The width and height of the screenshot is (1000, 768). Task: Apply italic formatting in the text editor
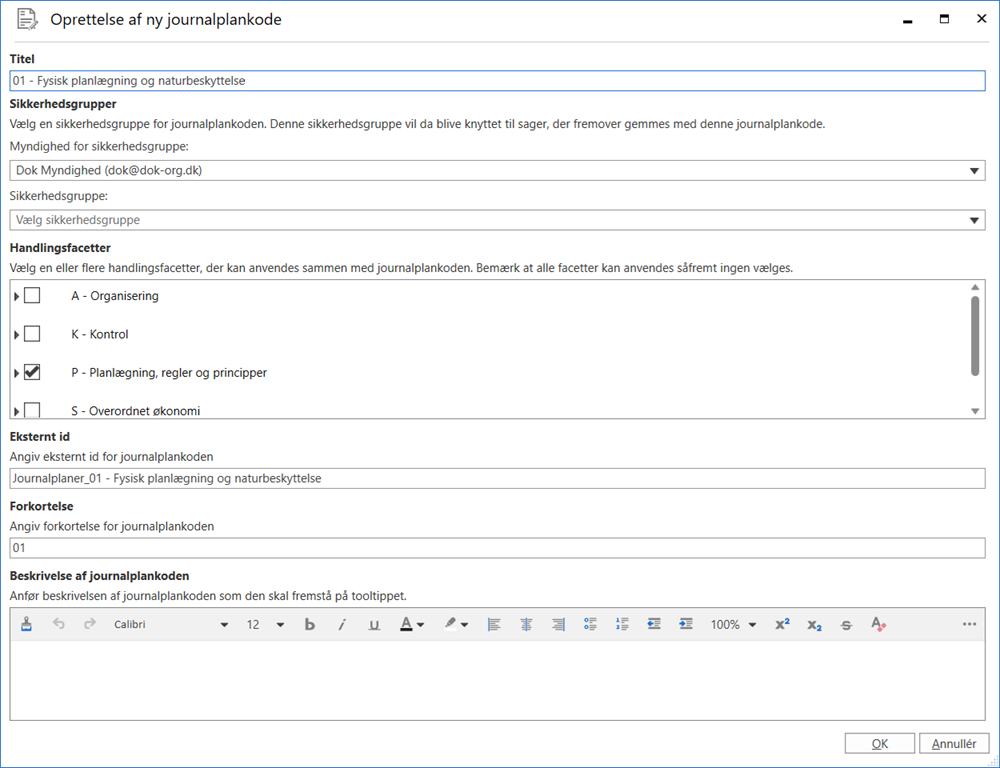(342, 624)
